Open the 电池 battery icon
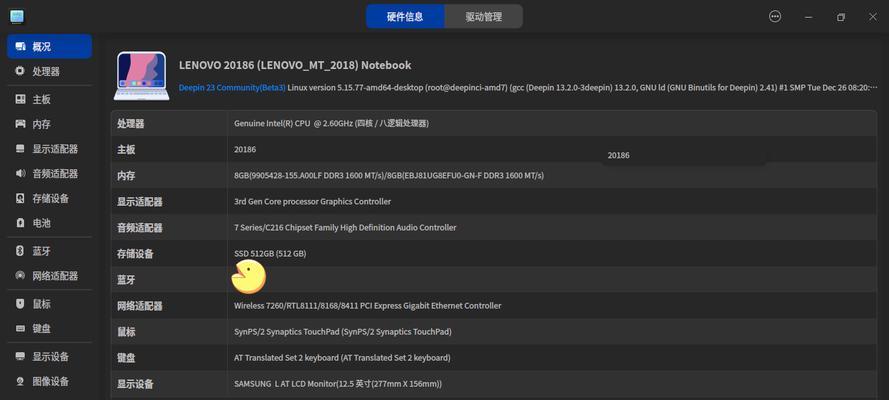Screen dimensions: 889x400 pyautogui.click(x=20, y=223)
